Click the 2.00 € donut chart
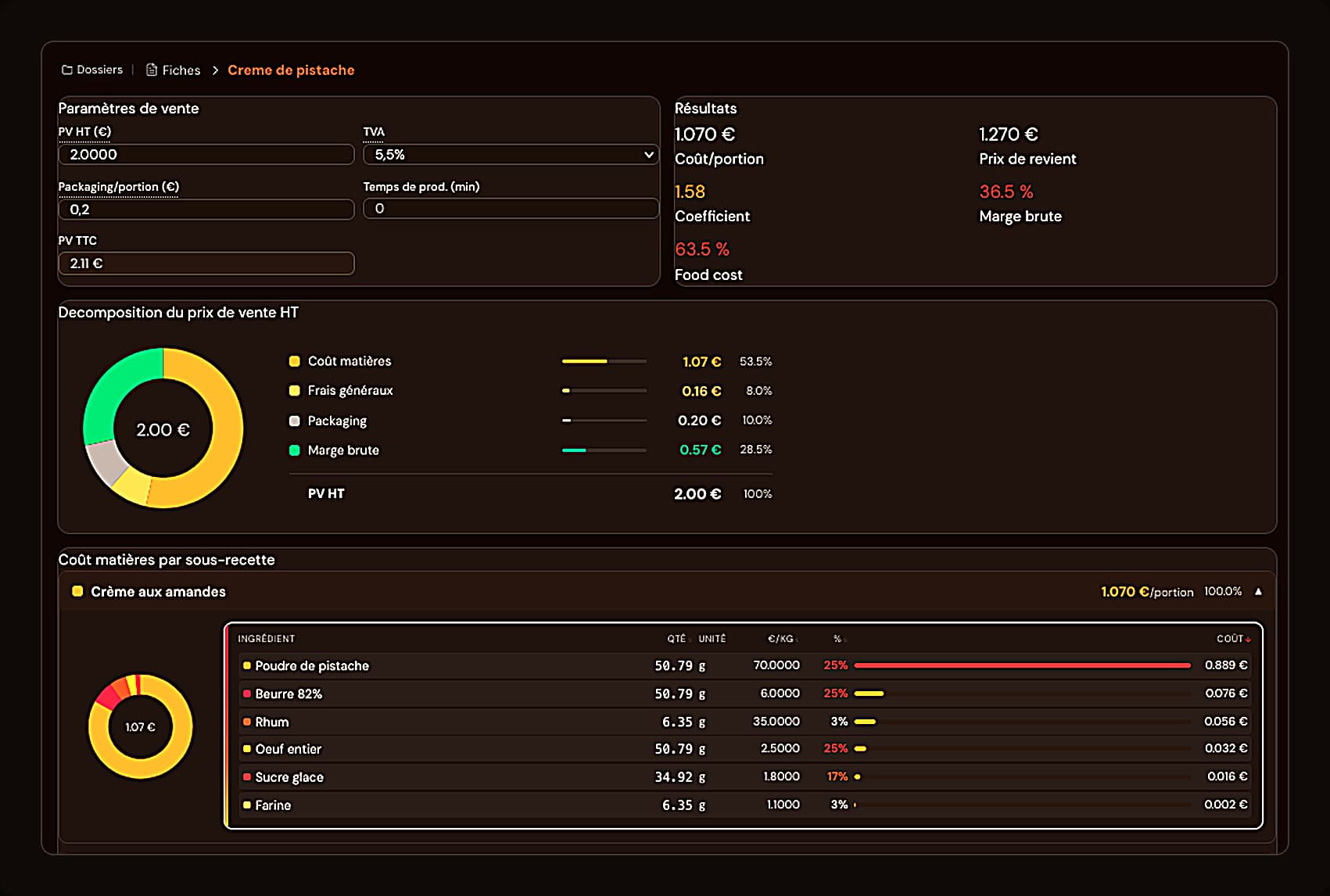Image resolution: width=1330 pixels, height=896 pixels. tap(163, 428)
